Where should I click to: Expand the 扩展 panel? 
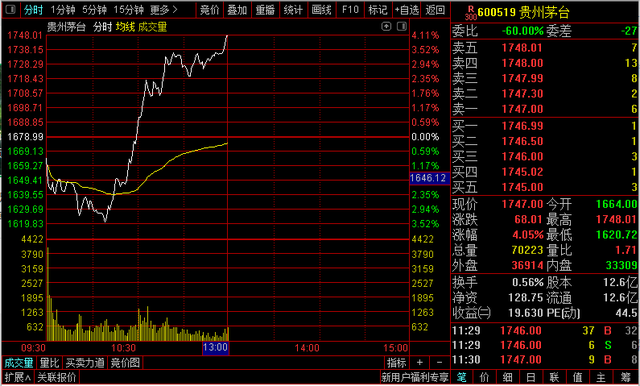tap(18, 377)
